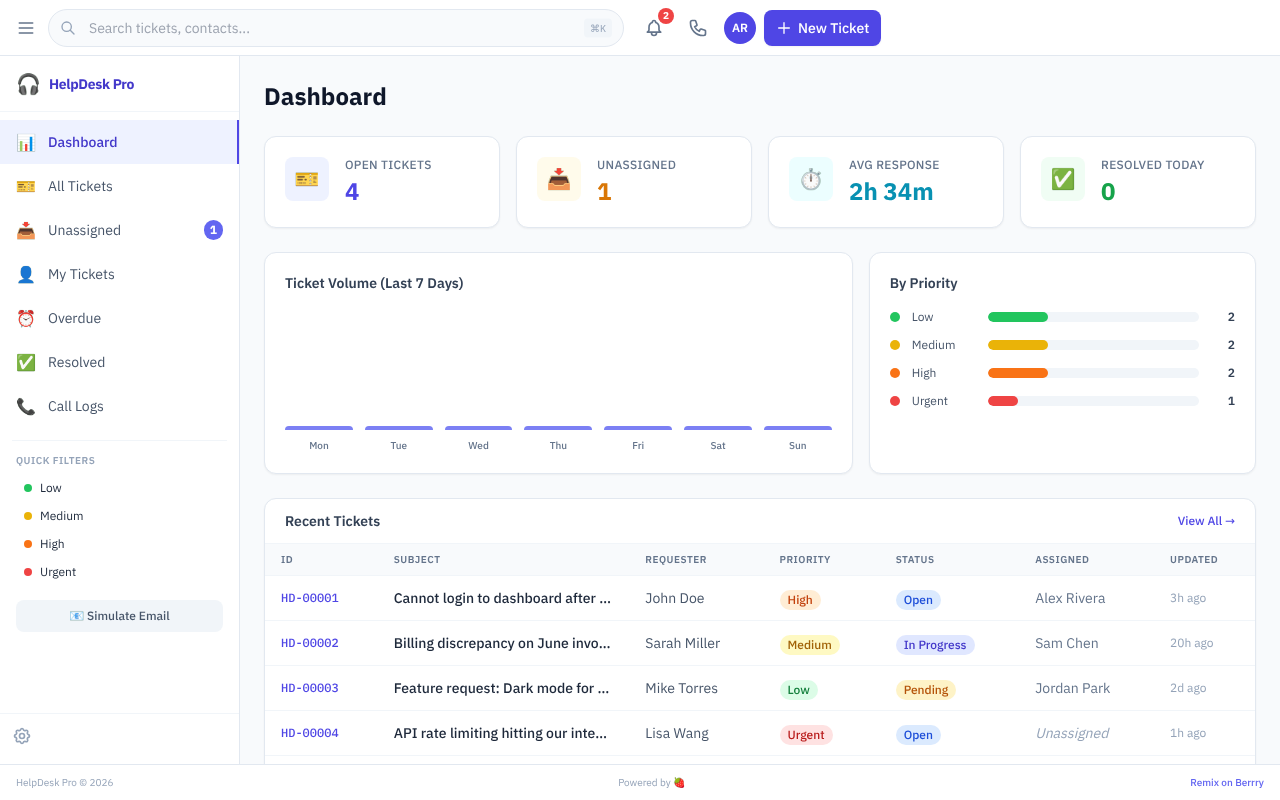This screenshot has height=800, width=1280.
Task: Open the AR user avatar
Action: (740, 28)
